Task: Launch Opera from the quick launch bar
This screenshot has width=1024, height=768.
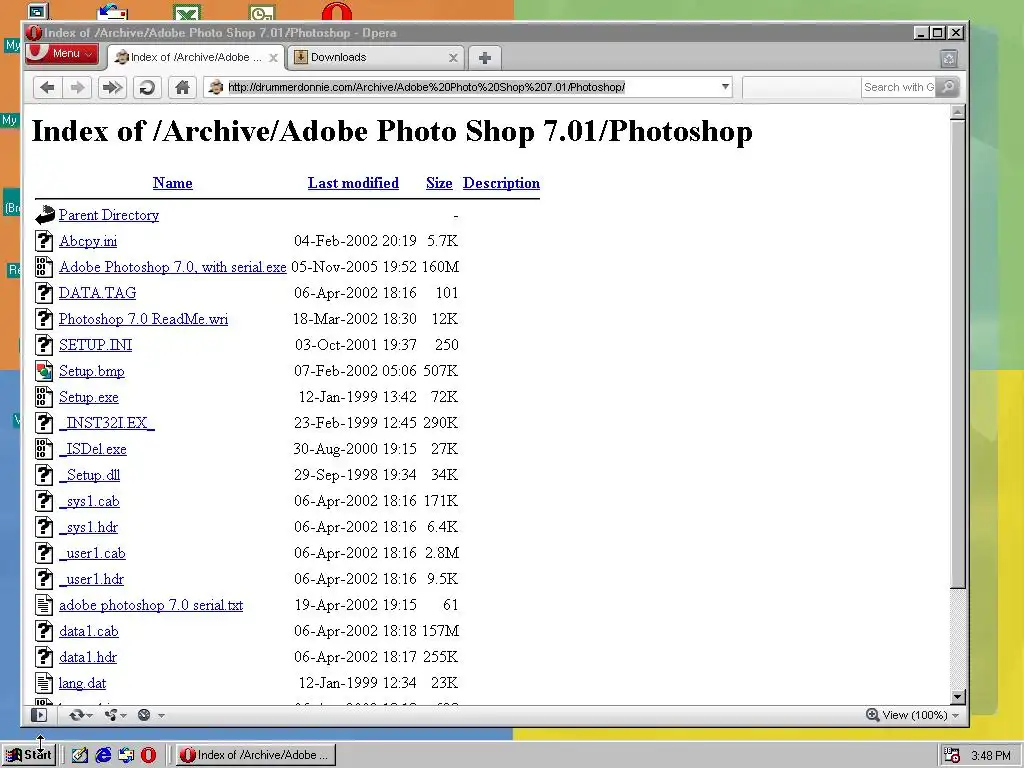Action: click(149, 755)
